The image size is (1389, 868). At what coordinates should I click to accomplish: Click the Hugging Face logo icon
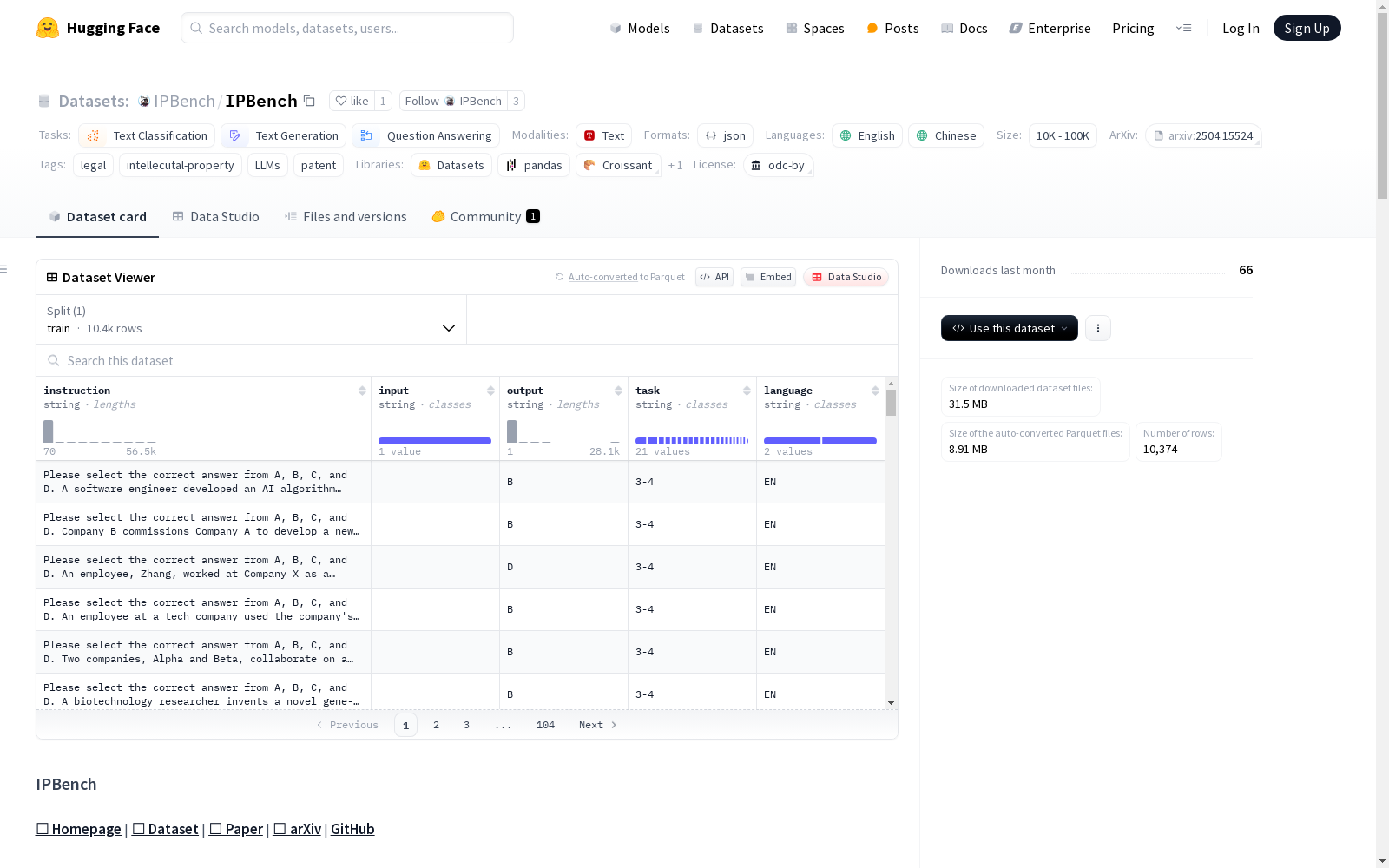(48, 28)
